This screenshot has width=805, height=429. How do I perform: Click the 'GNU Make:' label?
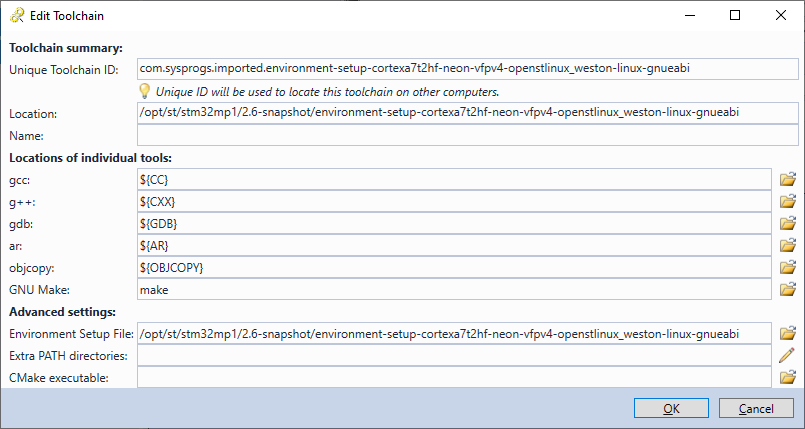pyautogui.click(x=40, y=290)
